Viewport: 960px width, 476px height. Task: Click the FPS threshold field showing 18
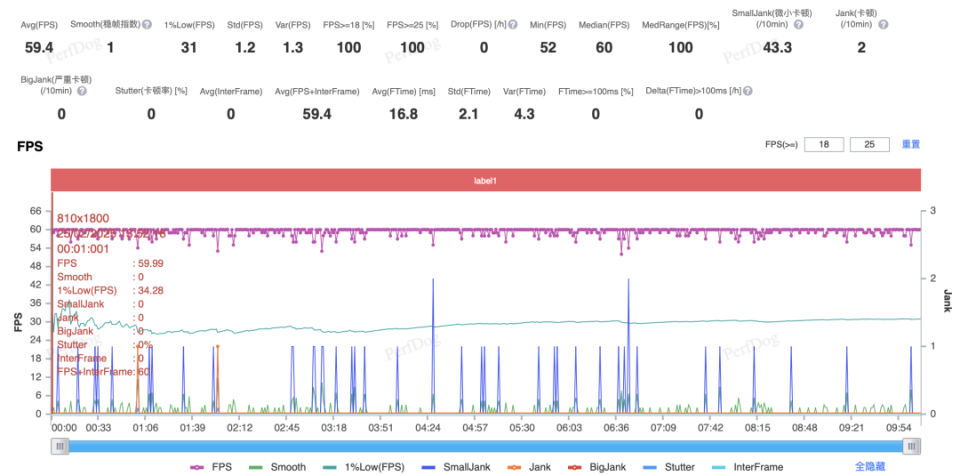[824, 145]
